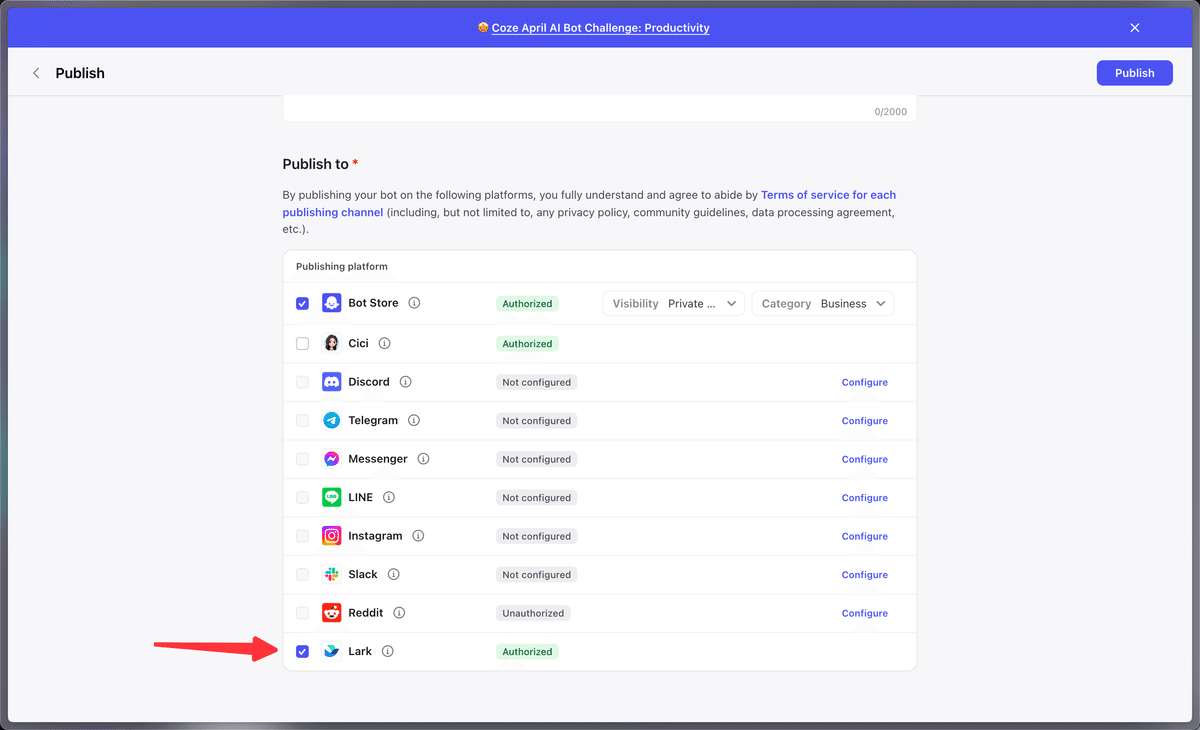The width and height of the screenshot is (1200, 730).
Task: Click the Cici avatar icon
Action: click(x=332, y=343)
